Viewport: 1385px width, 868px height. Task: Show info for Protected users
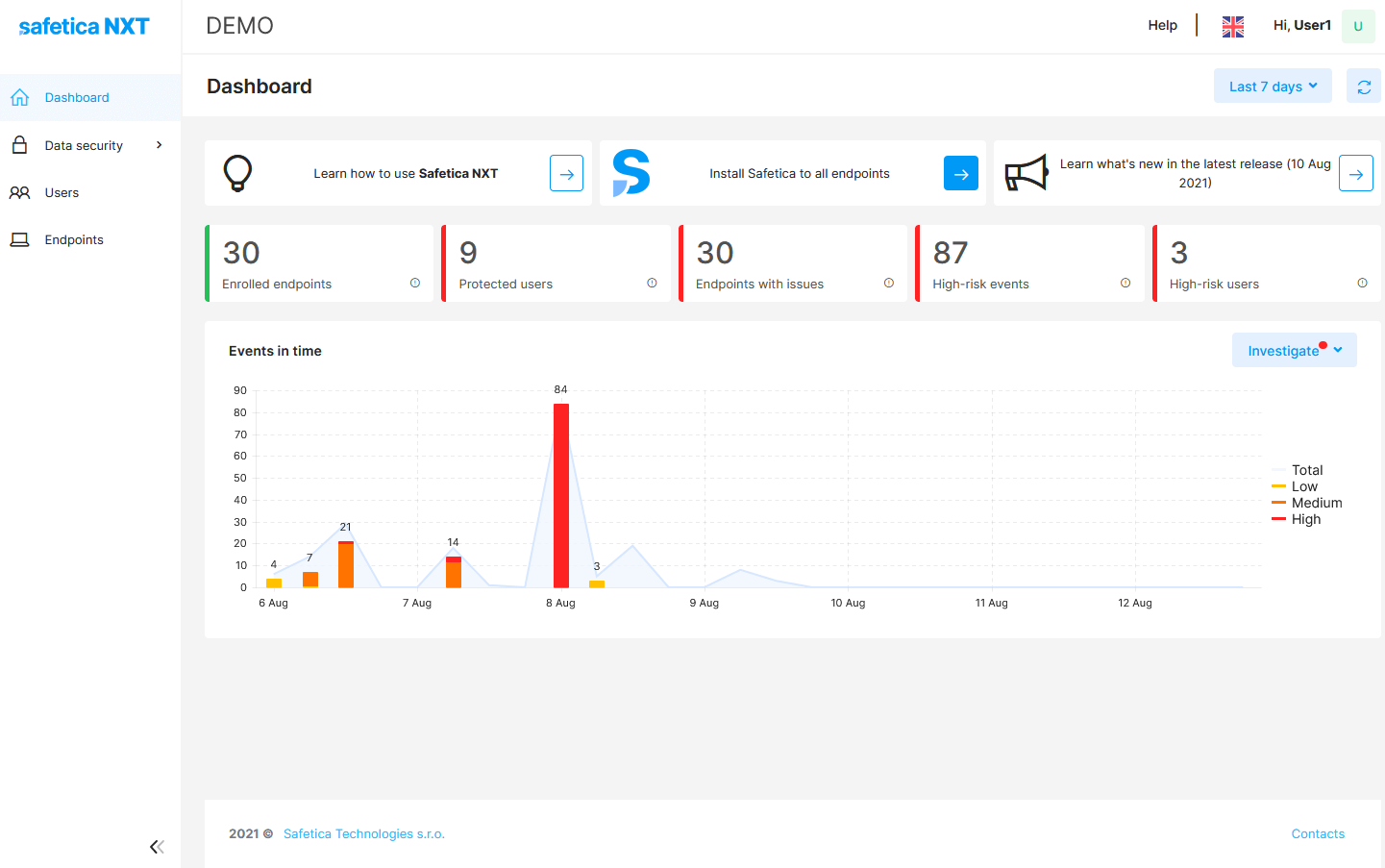pyautogui.click(x=652, y=283)
